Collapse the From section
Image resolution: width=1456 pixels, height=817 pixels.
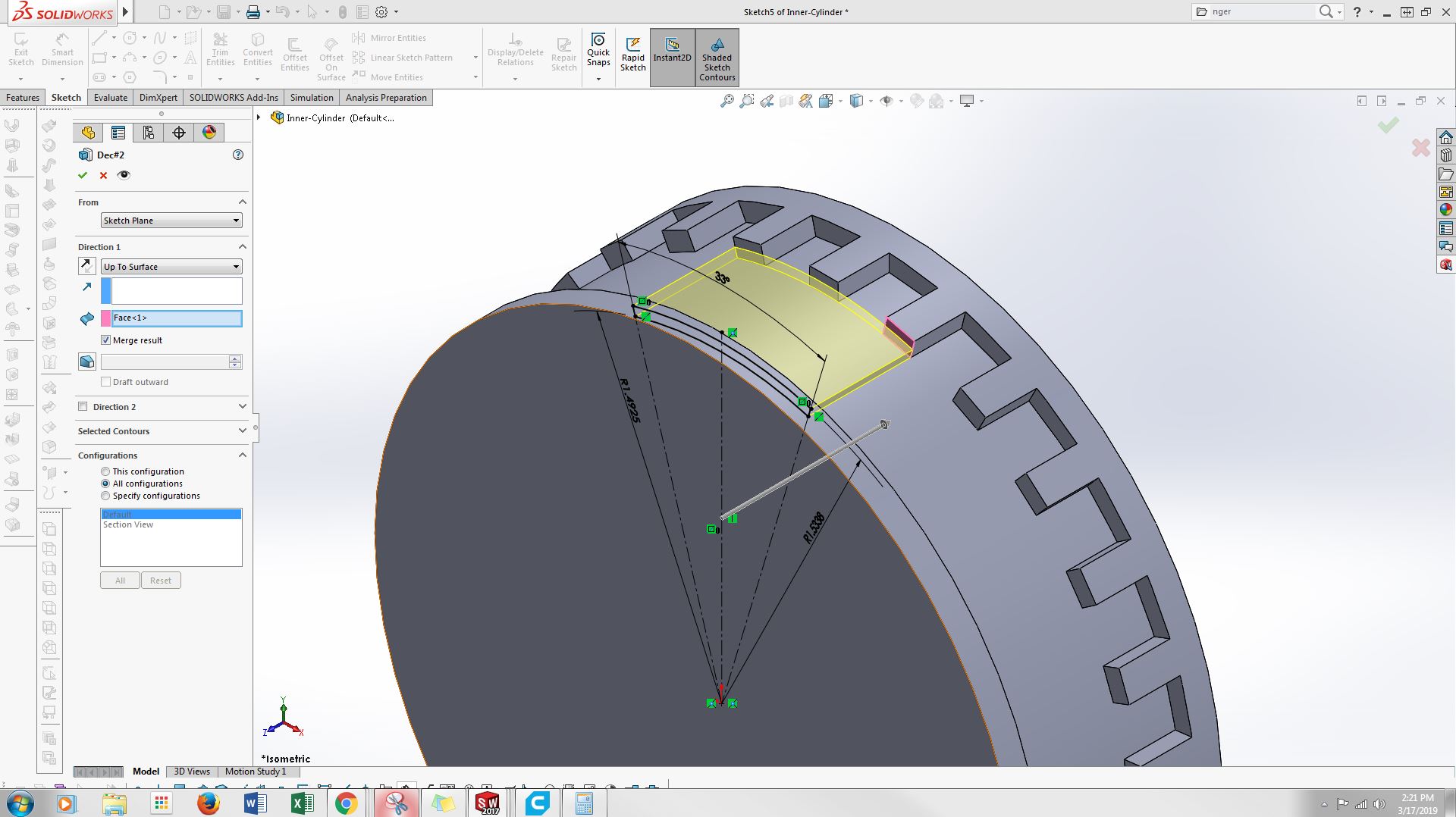click(x=243, y=202)
